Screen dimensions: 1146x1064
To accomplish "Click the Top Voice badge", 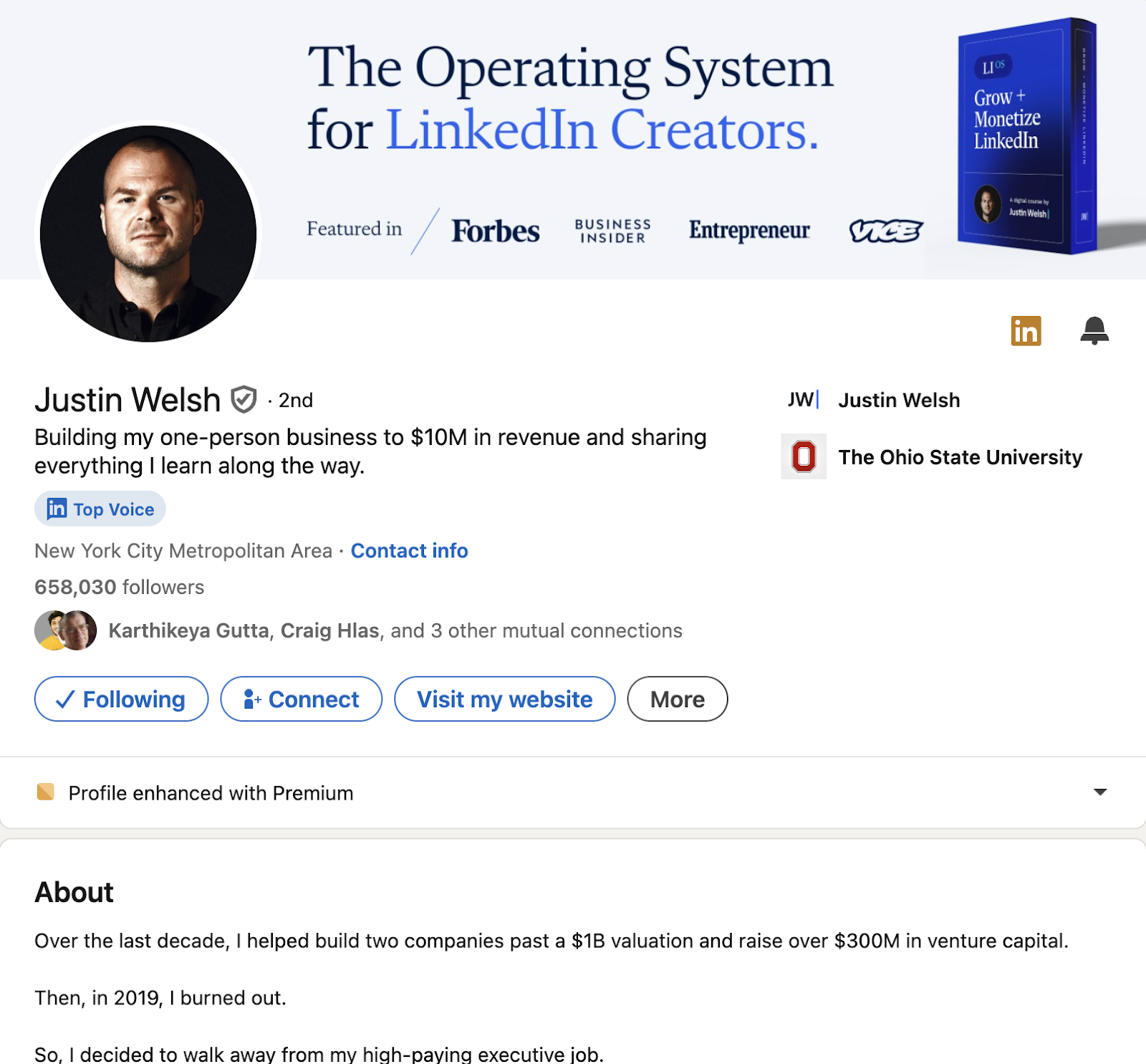I will [100, 509].
